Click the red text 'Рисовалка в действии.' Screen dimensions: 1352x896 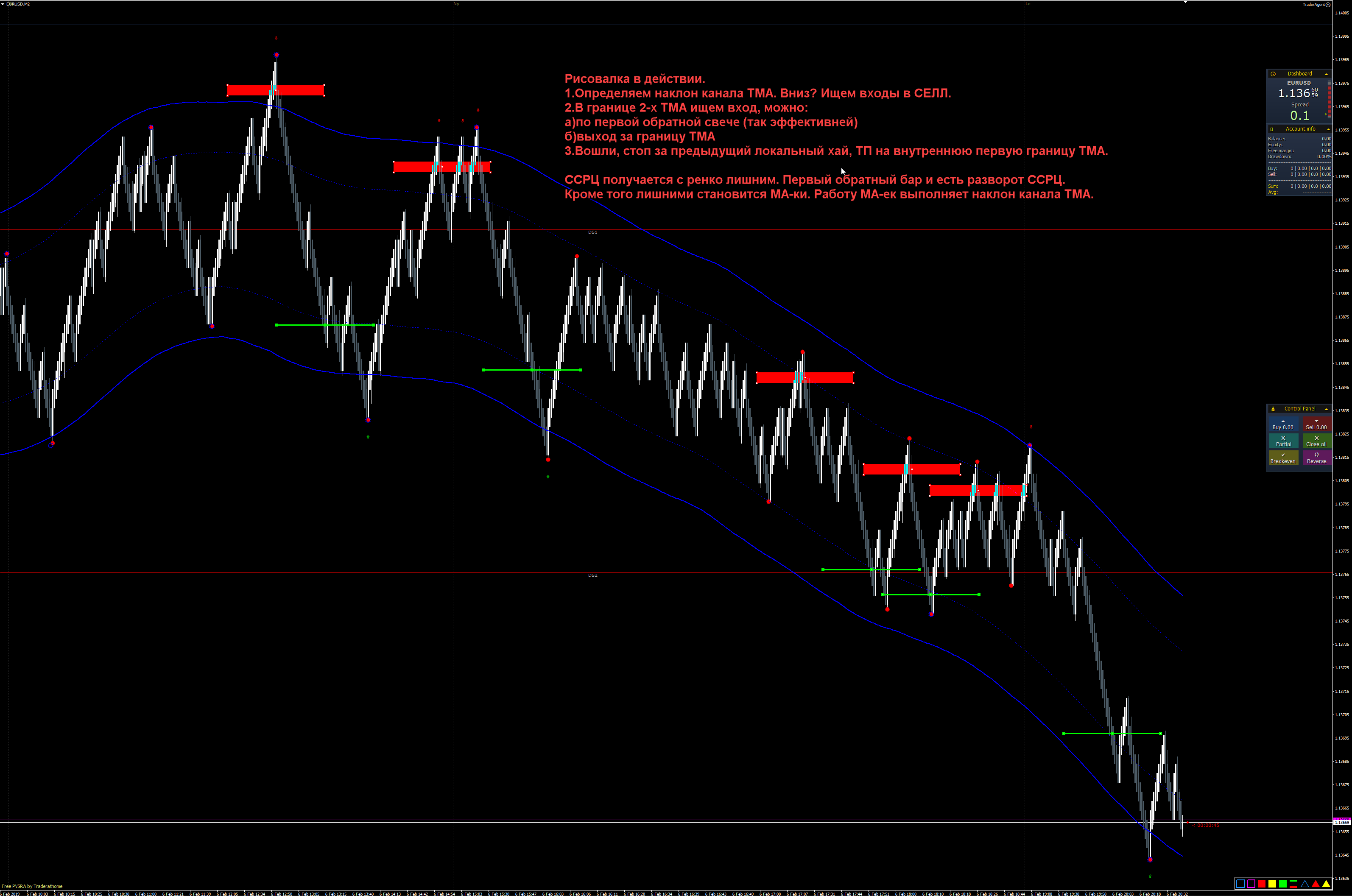635,79
